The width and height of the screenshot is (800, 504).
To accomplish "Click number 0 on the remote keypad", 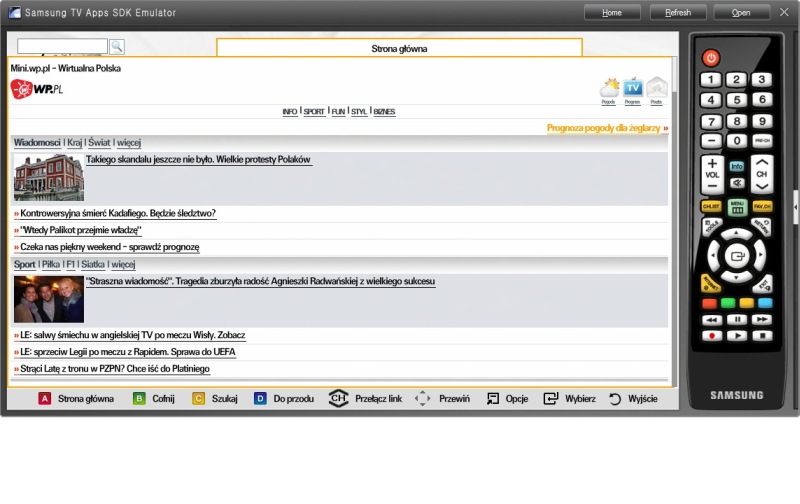I will (x=736, y=141).
